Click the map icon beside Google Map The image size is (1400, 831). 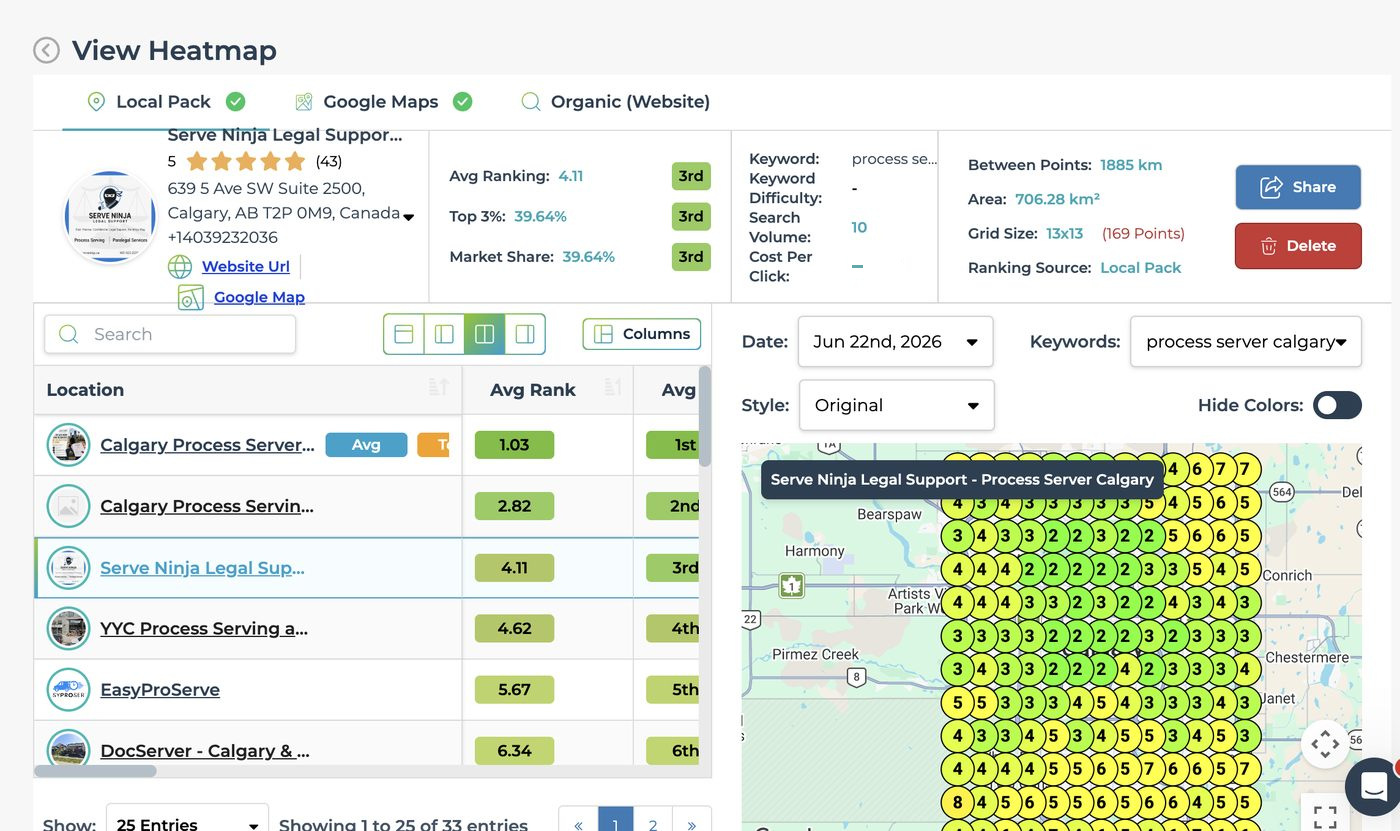(190, 297)
